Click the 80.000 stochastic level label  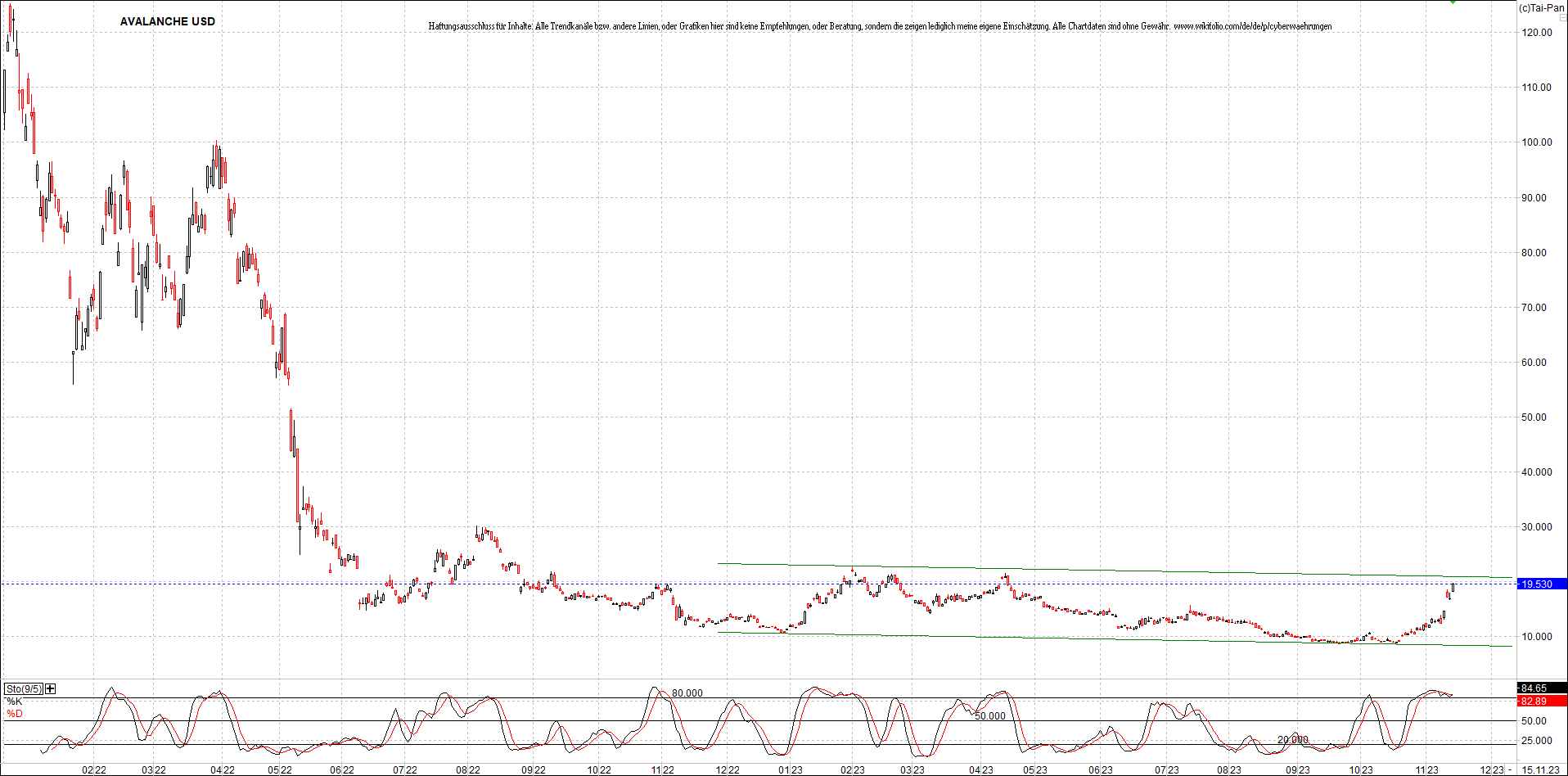[686, 693]
